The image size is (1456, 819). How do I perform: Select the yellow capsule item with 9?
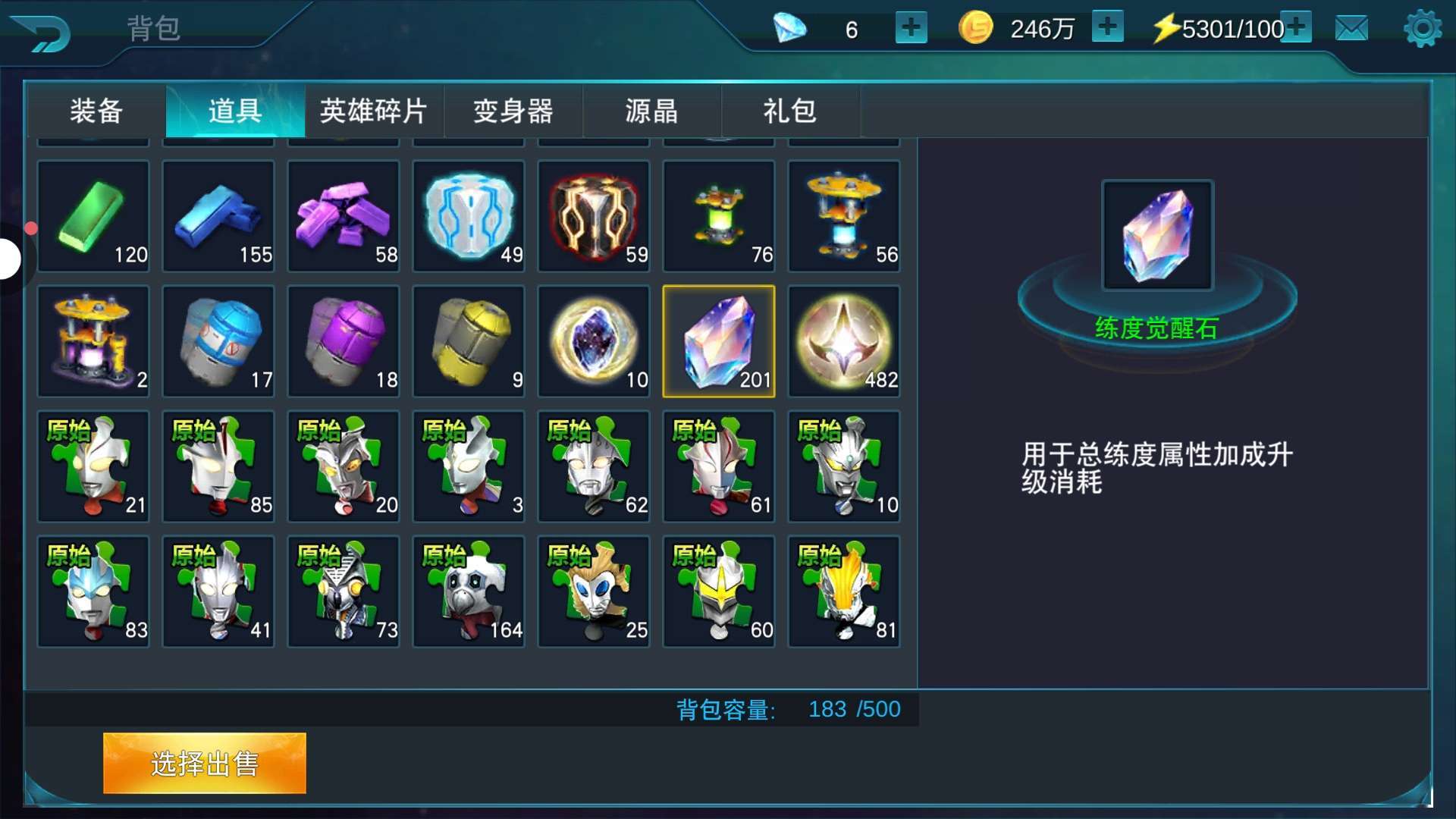pyautogui.click(x=469, y=341)
